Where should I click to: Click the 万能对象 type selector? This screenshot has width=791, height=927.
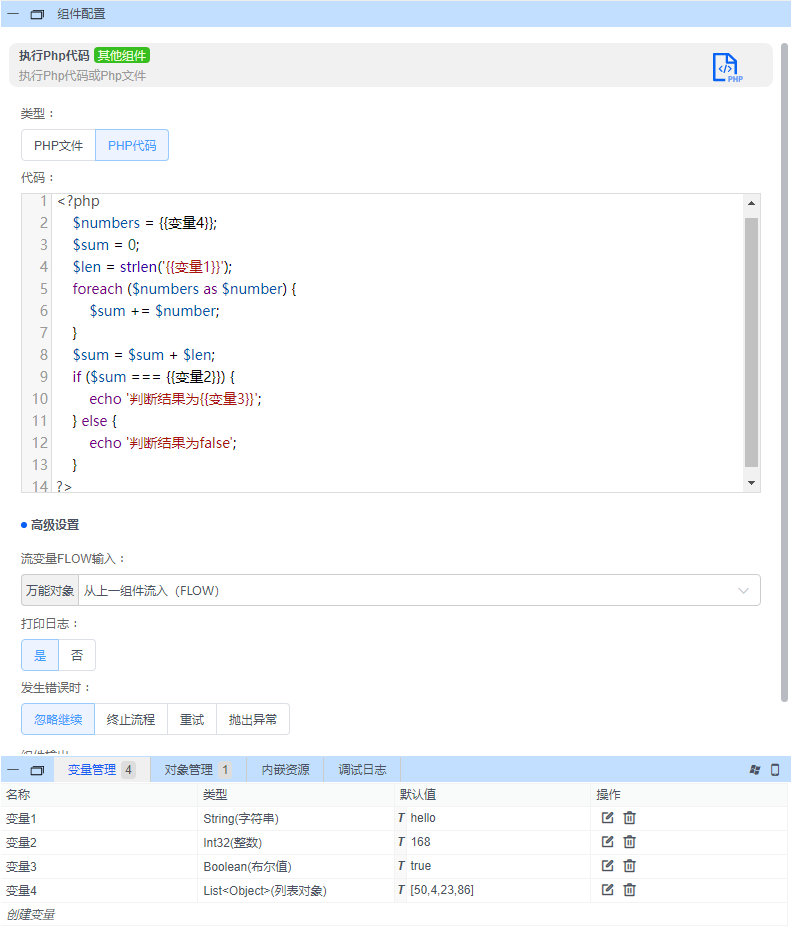coord(50,591)
